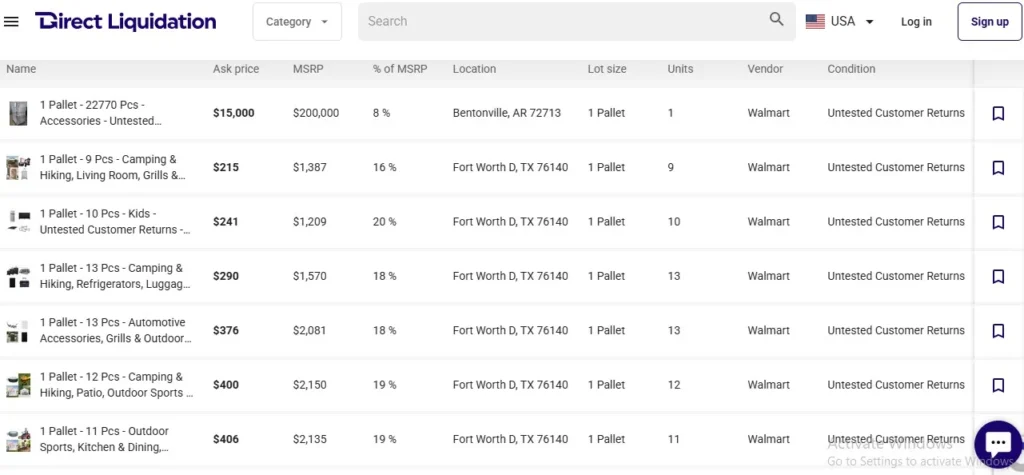
Task: Save the $241 Kids pallet listing
Action: [997, 222]
